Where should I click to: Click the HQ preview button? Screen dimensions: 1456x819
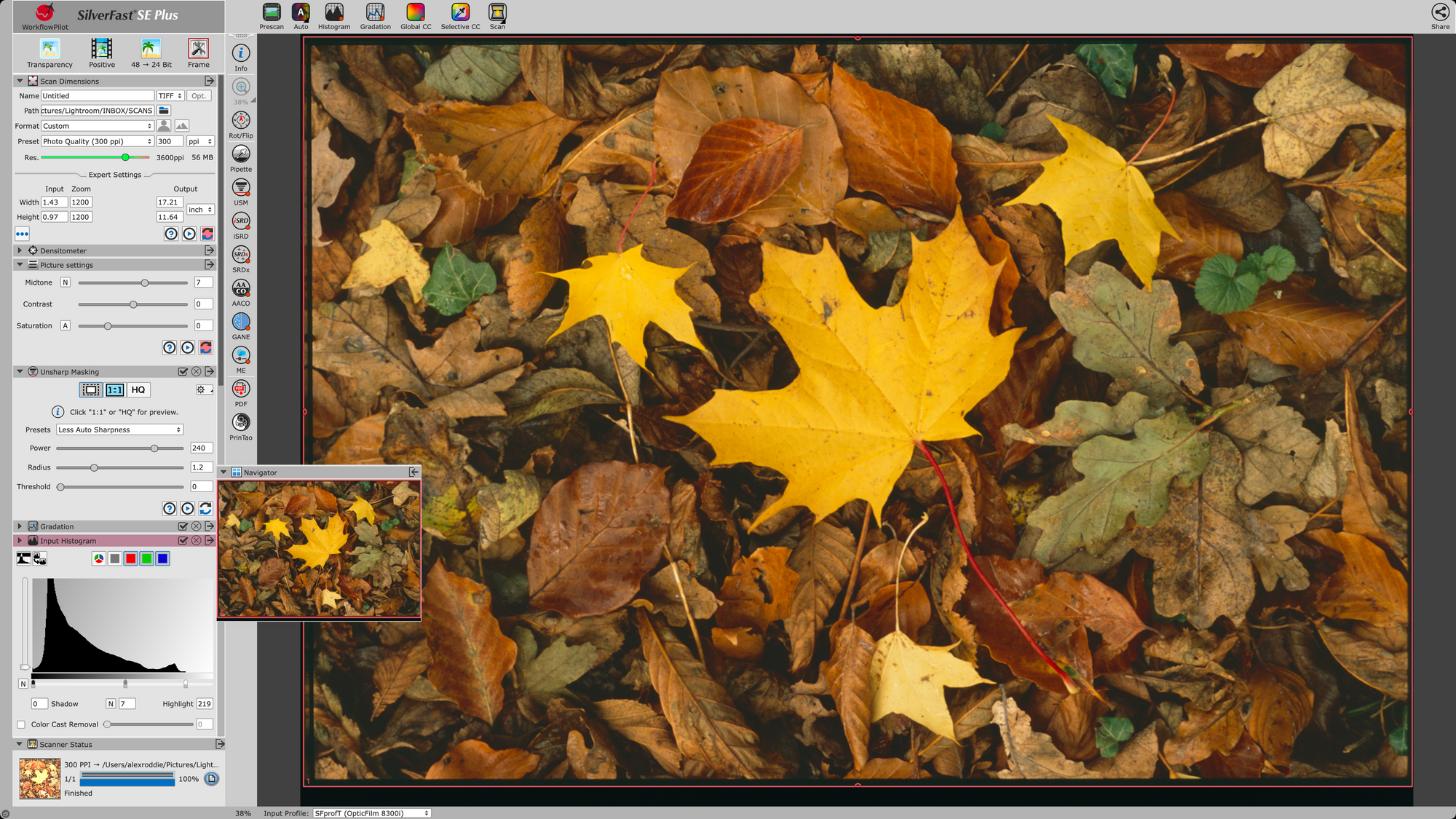pyautogui.click(x=138, y=390)
